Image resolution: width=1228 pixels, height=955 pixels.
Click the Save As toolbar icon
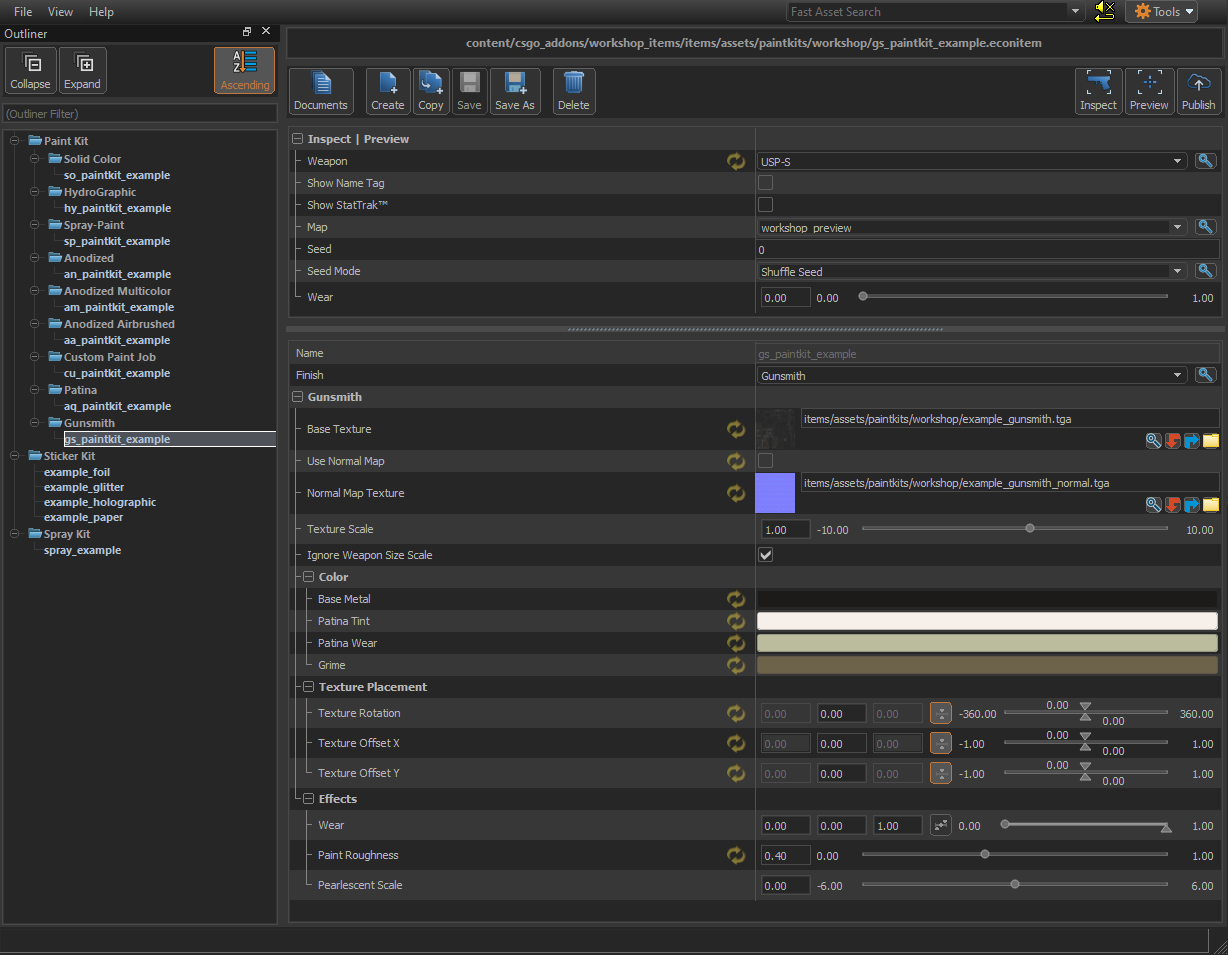pos(514,90)
